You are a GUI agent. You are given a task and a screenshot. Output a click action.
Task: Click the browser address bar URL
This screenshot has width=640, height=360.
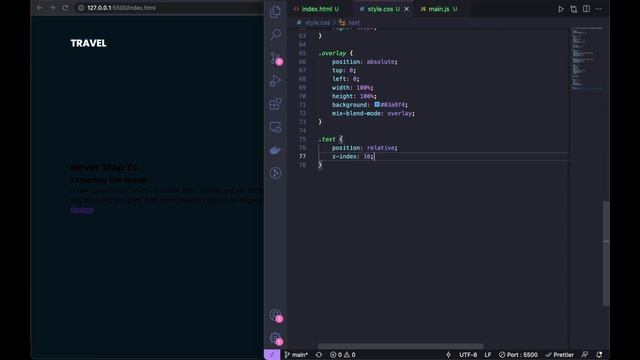coord(122,8)
